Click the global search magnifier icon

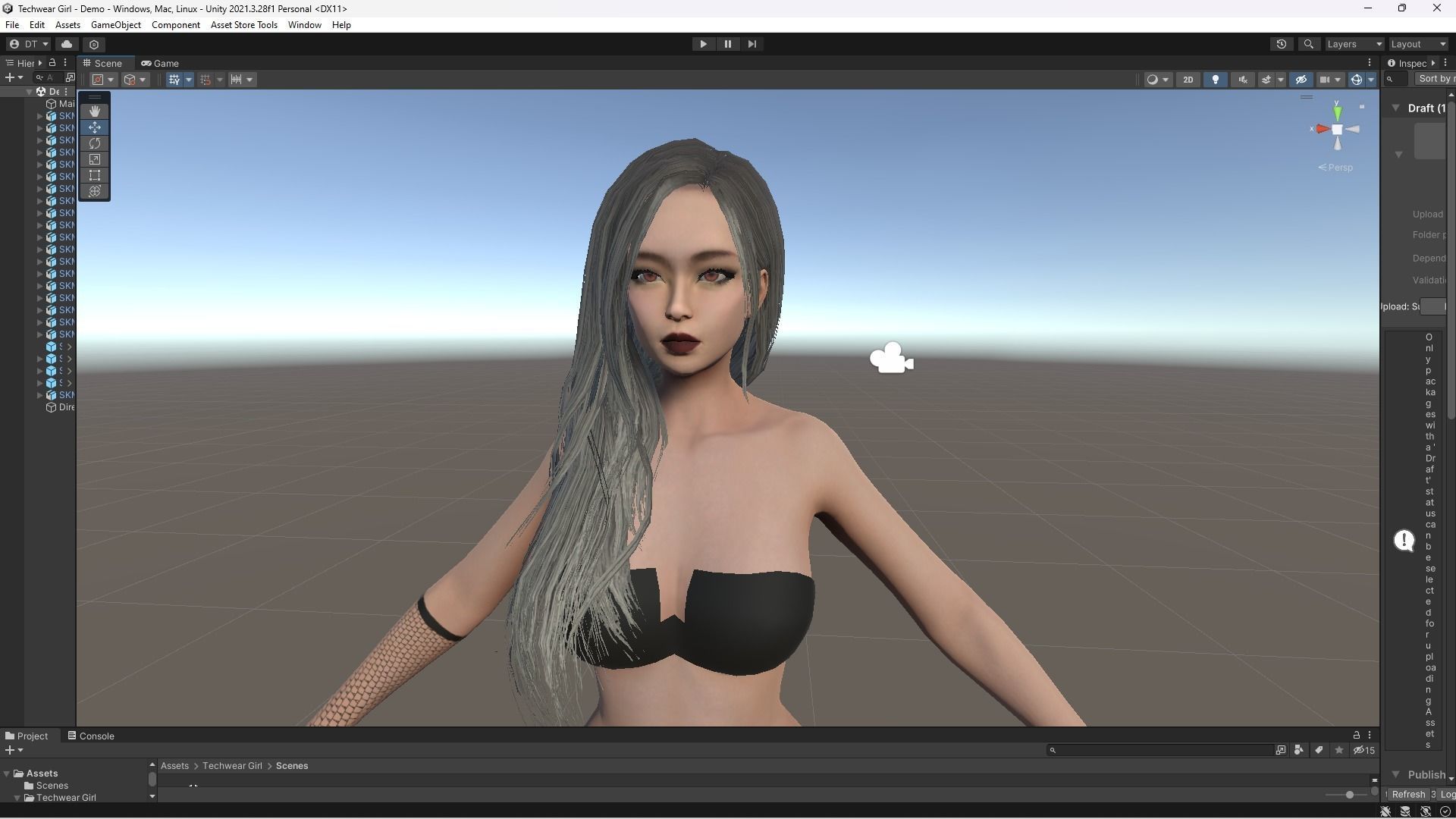pos(1308,44)
